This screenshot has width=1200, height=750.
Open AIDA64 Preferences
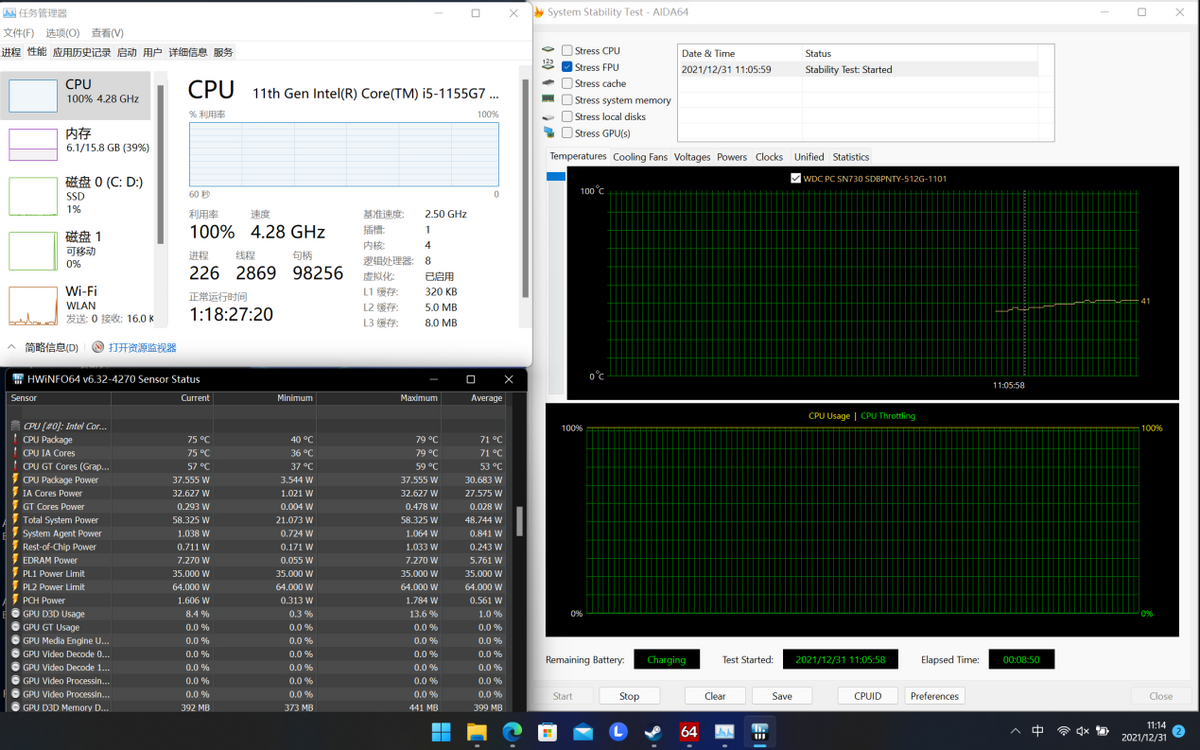tap(935, 696)
